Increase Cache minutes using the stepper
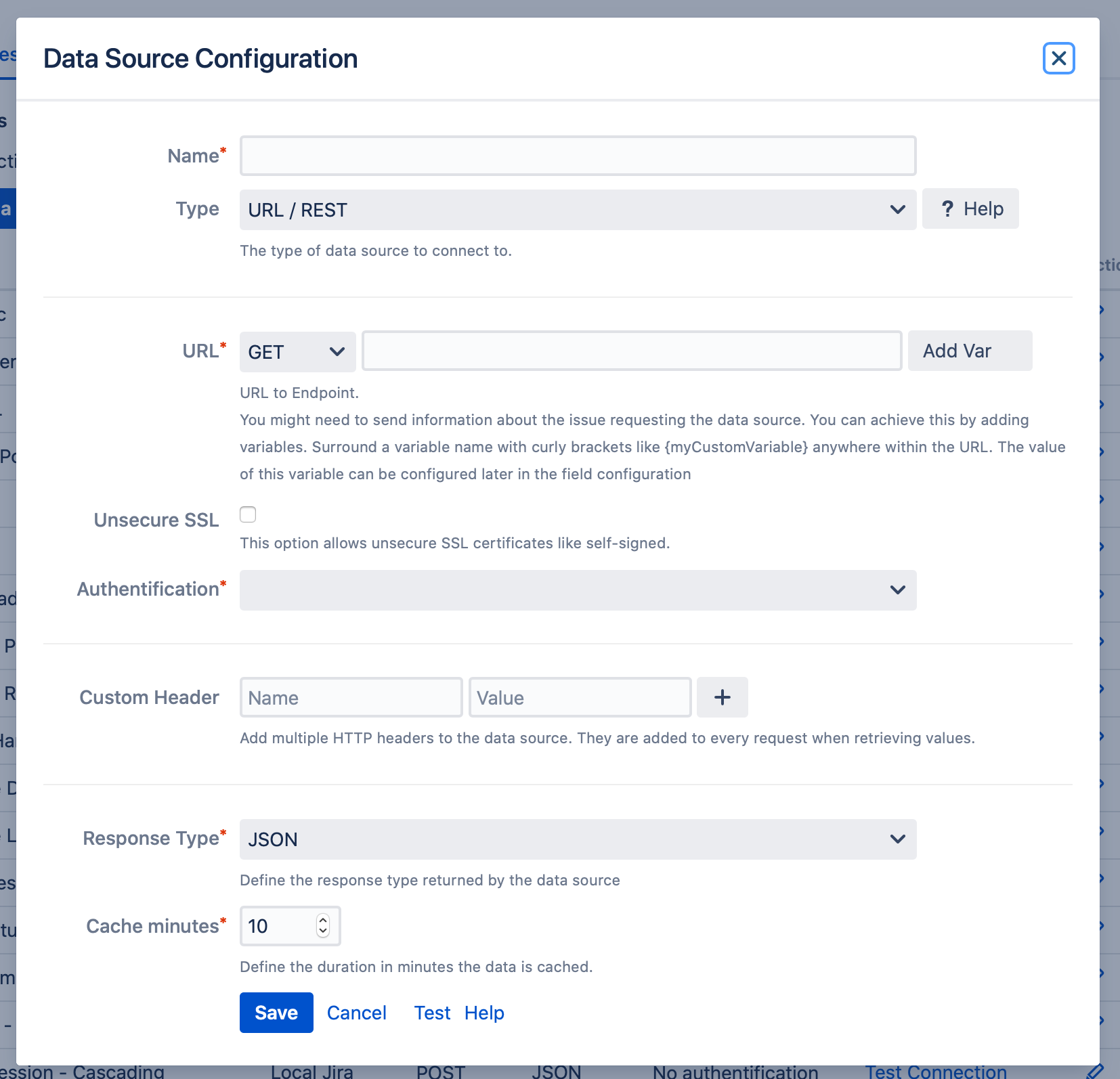 323,921
